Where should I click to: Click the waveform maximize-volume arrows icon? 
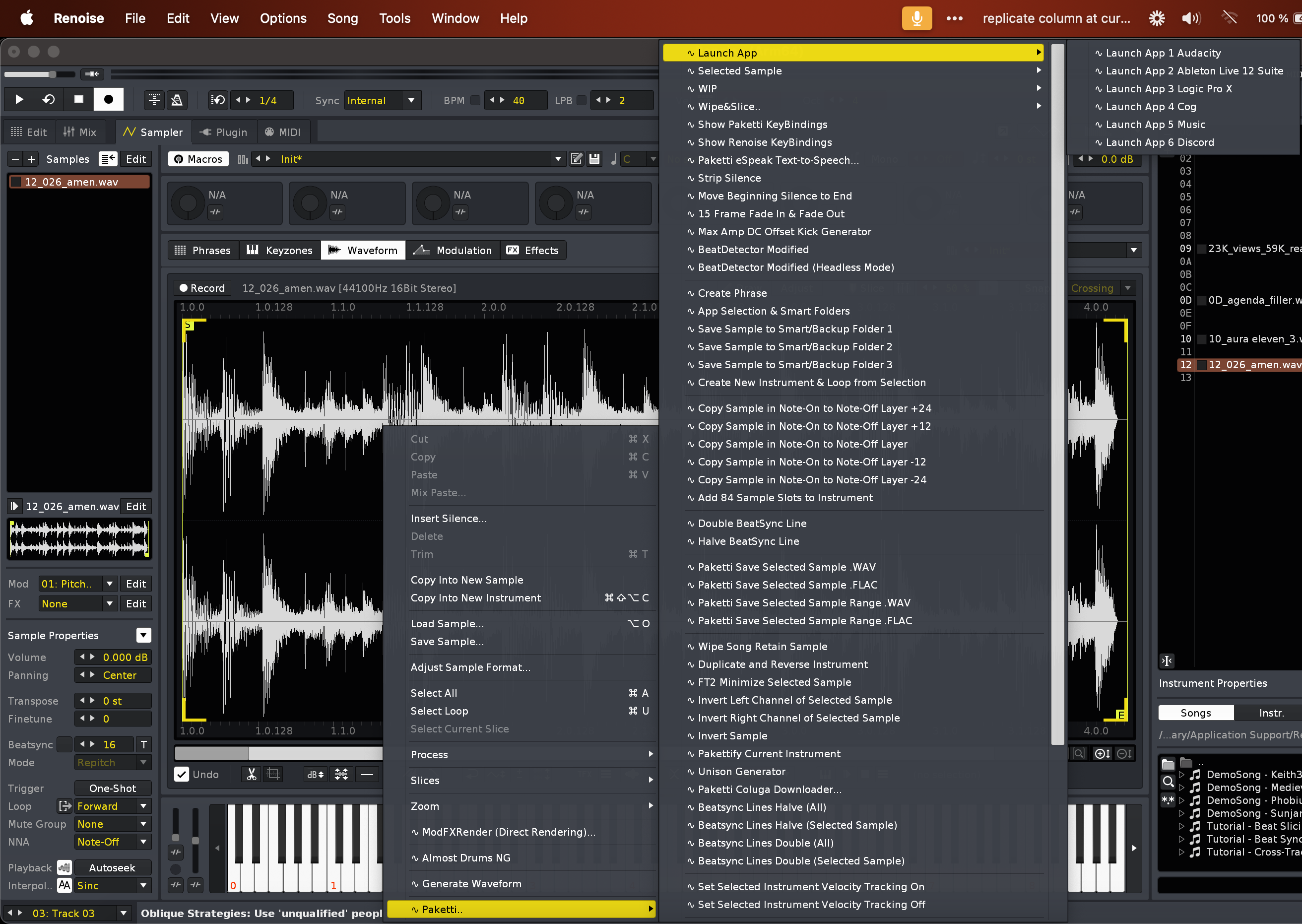(x=341, y=774)
